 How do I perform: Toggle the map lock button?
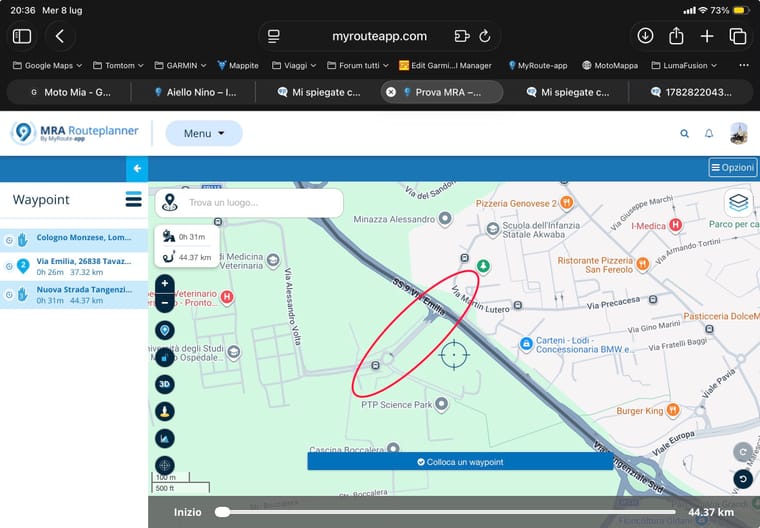[165, 358]
